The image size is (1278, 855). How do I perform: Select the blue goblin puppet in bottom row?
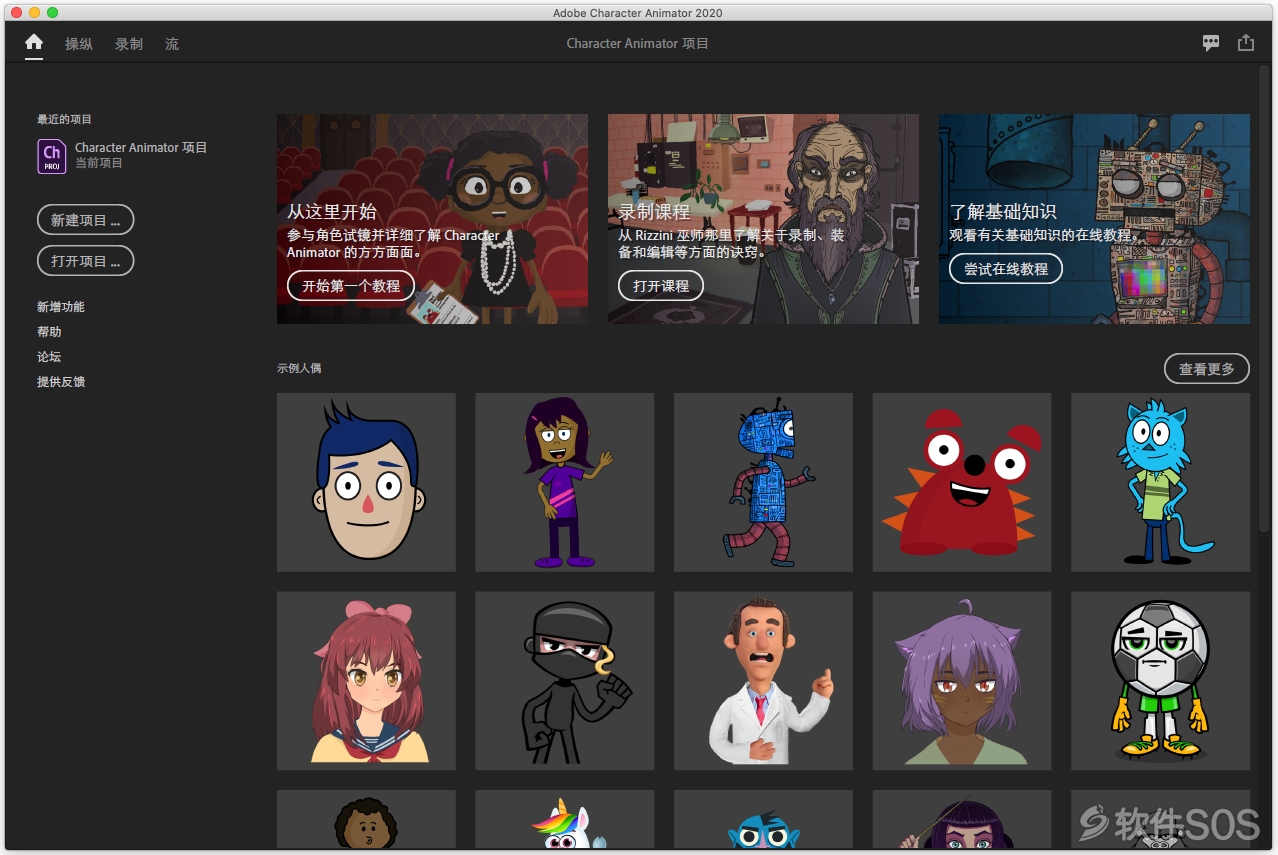click(x=763, y=820)
